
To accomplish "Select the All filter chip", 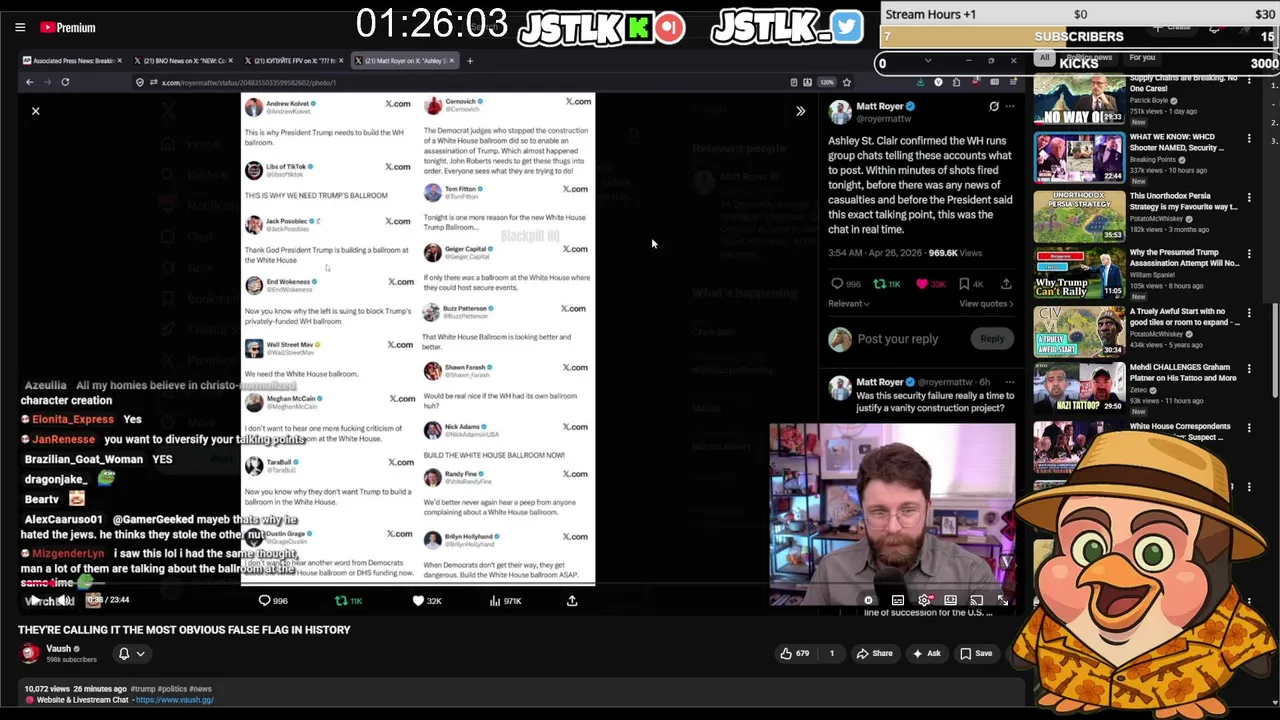I will click(x=1045, y=58).
